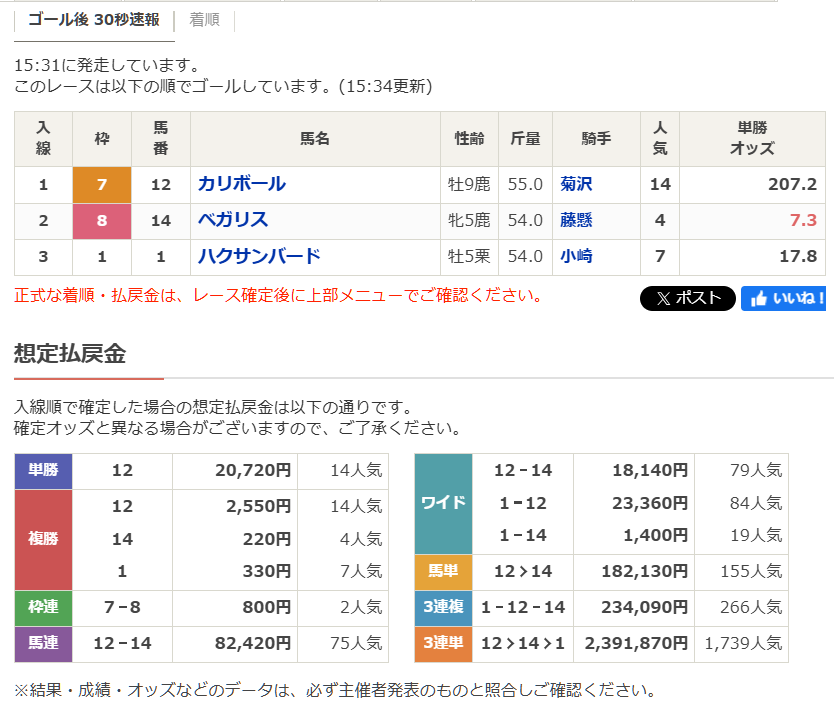Click the 18,140円 wide payout

coord(650,470)
